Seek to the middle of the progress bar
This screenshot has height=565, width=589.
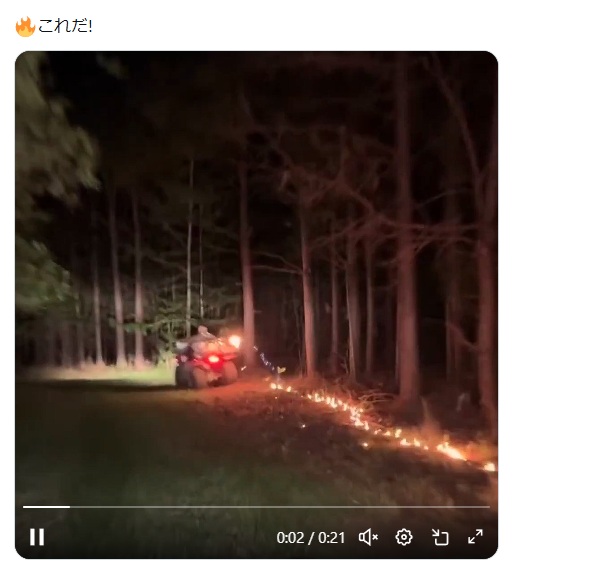[x=256, y=507]
